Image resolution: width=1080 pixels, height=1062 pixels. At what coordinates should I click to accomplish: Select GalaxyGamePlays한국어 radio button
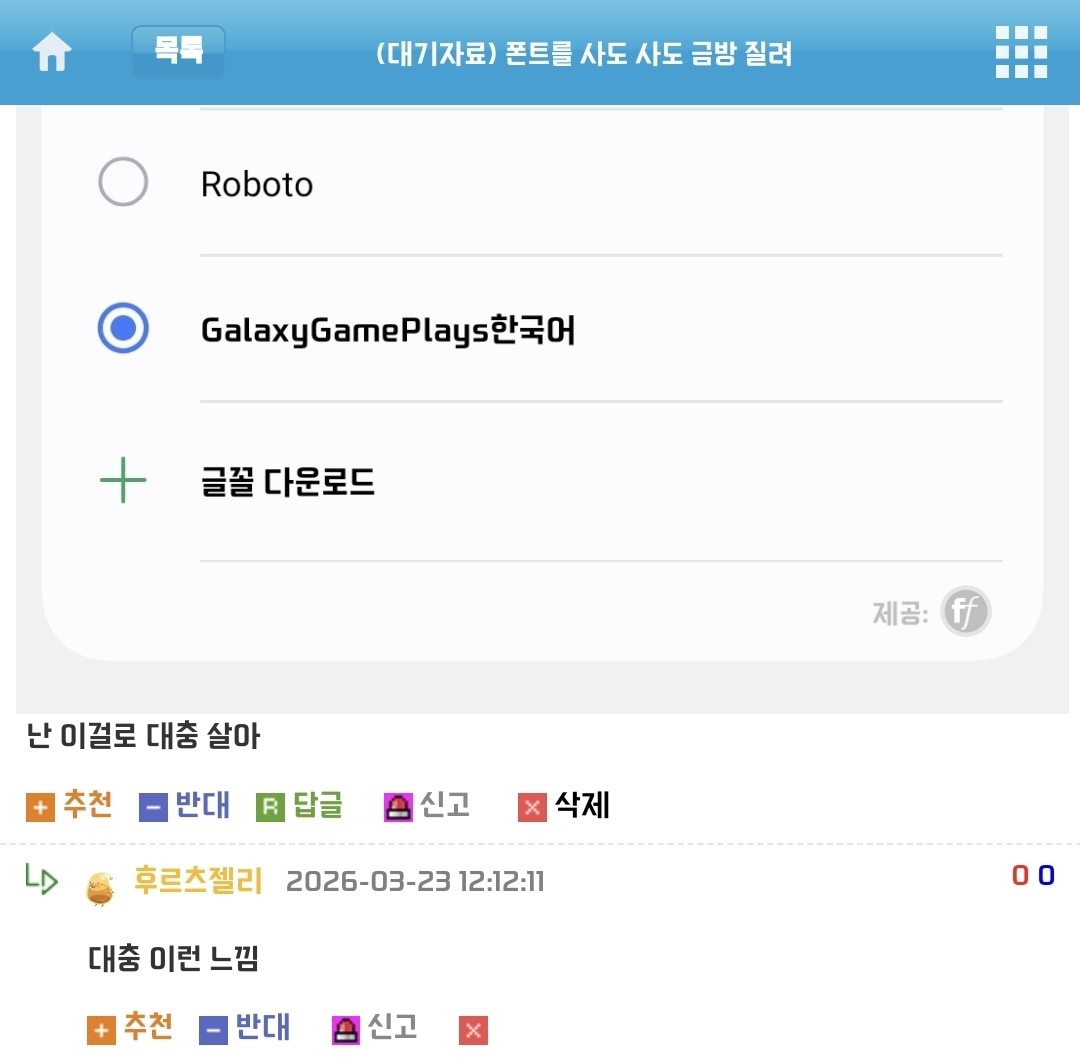pyautogui.click(x=123, y=329)
